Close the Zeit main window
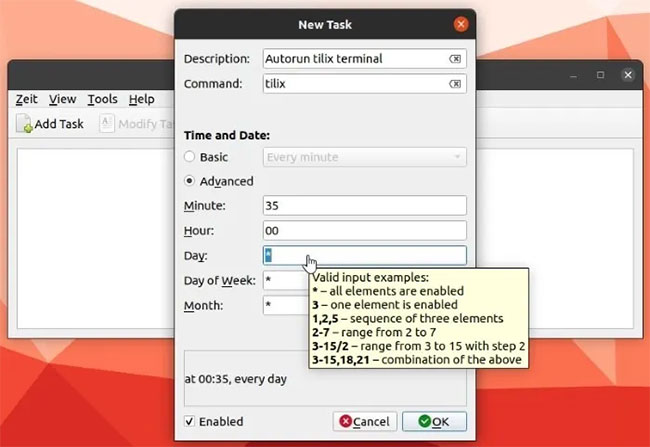Image resolution: width=650 pixels, height=447 pixels. [x=628, y=75]
